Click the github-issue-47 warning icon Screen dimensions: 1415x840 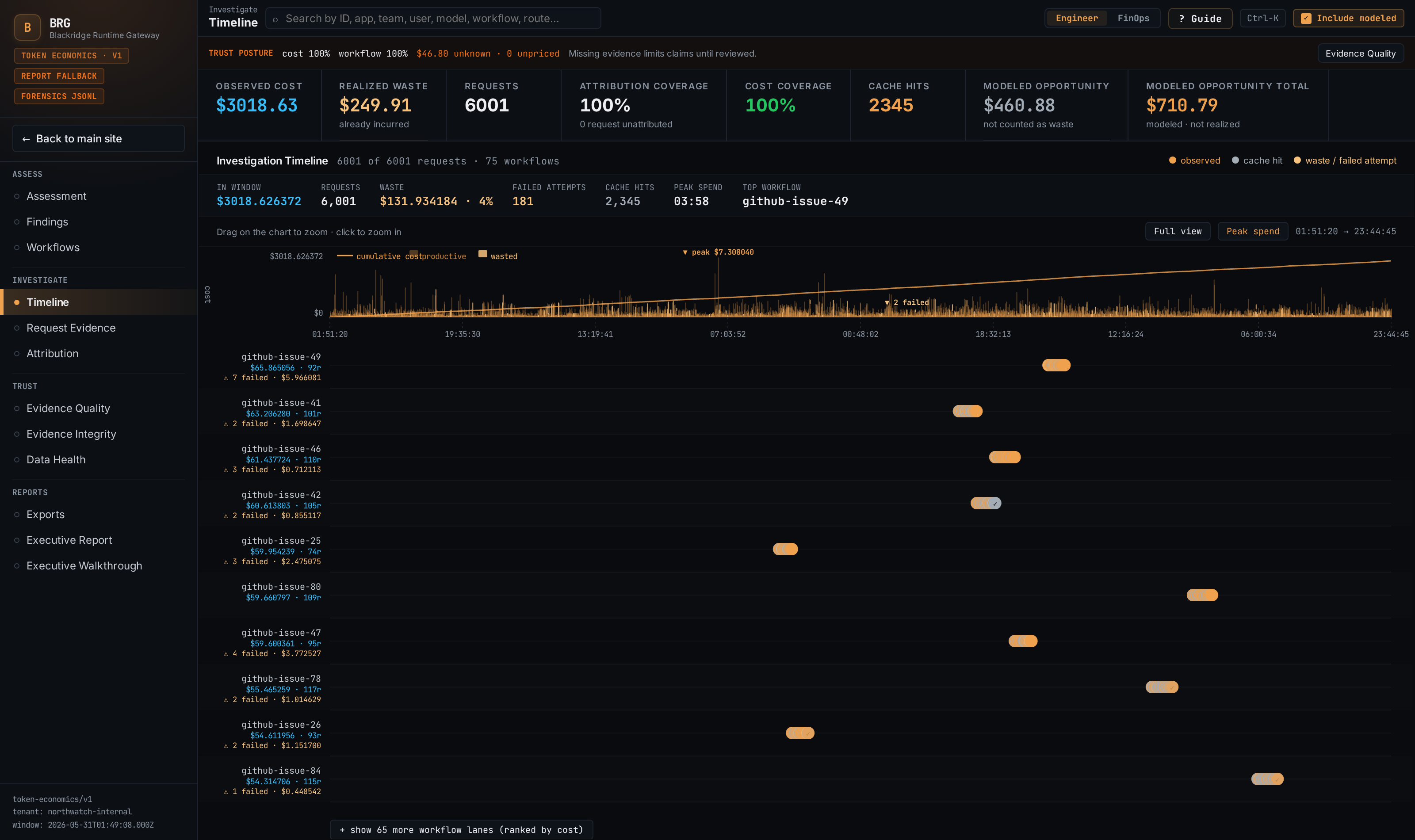point(226,654)
